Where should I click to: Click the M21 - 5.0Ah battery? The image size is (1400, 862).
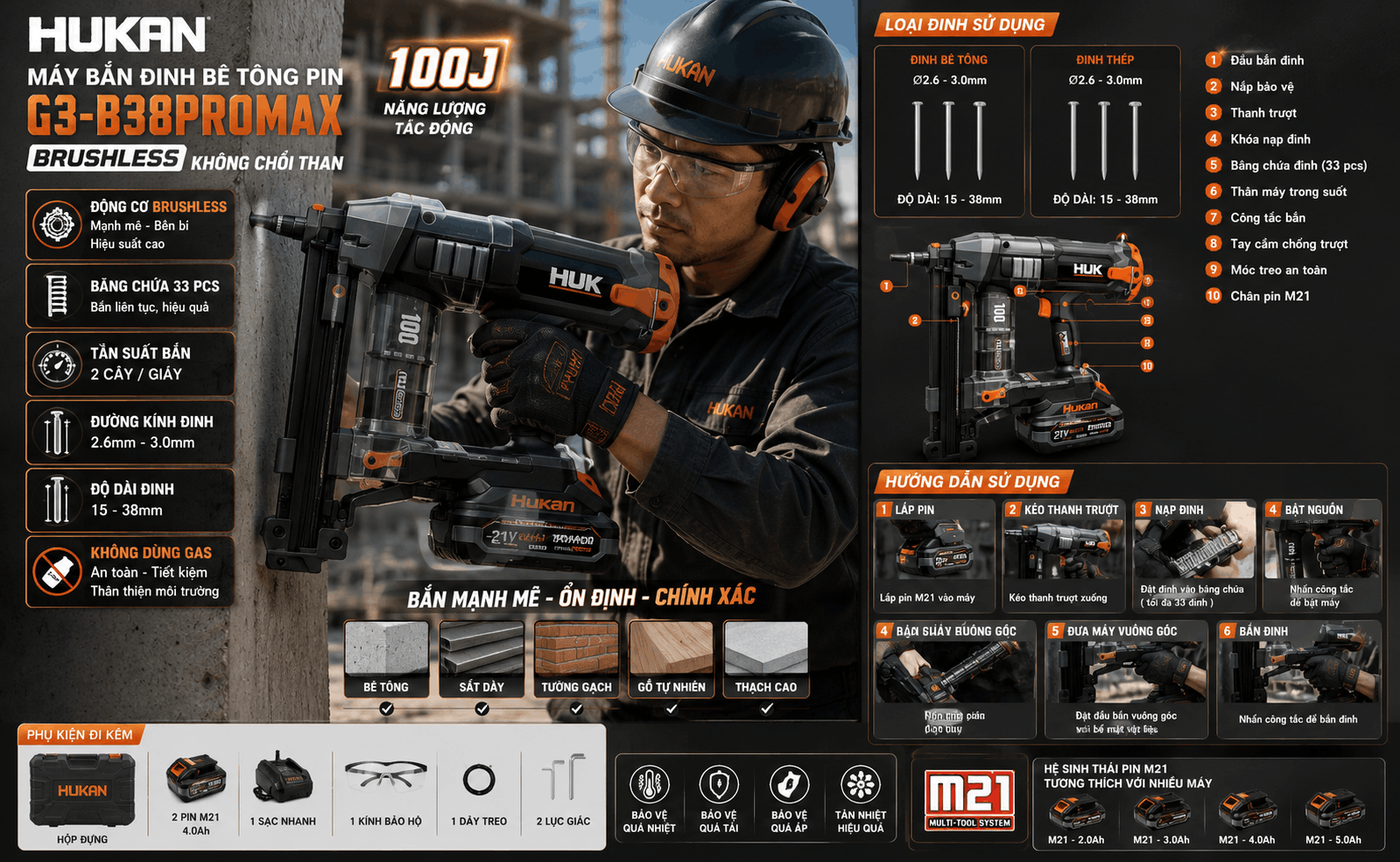click(x=1333, y=811)
